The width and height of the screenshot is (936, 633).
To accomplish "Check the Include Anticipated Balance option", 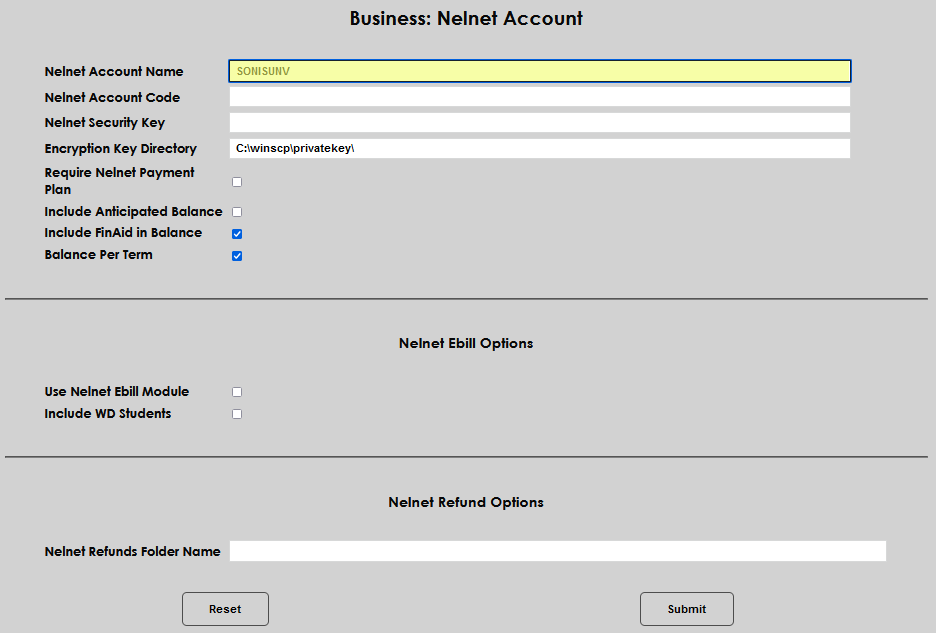I will 236,211.
